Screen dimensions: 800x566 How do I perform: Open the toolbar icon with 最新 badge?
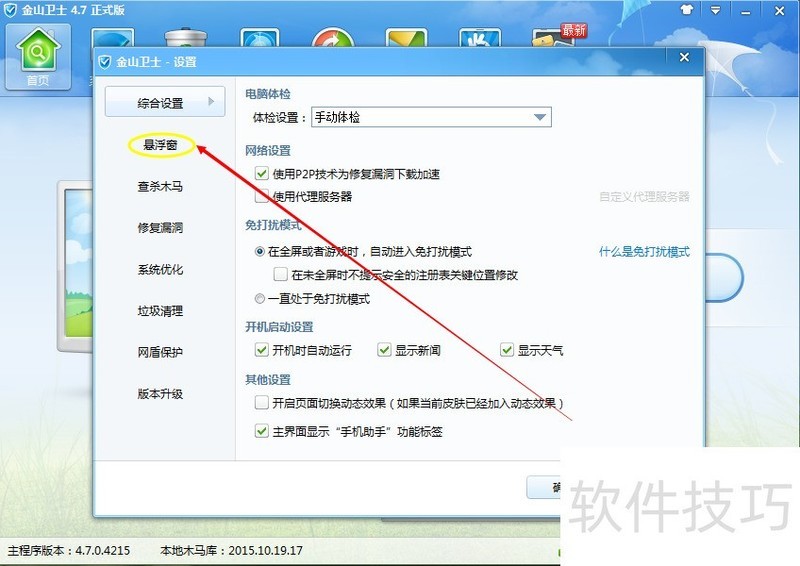click(558, 35)
